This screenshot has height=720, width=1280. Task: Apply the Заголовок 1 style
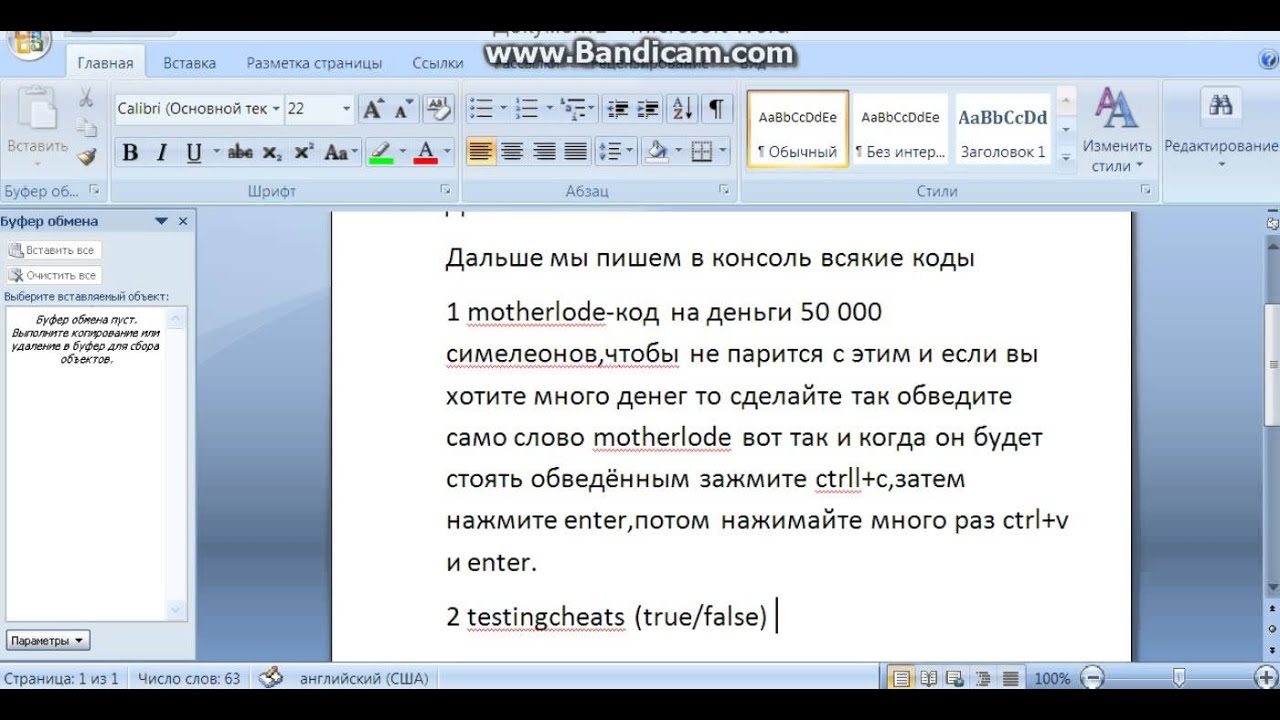pos(1002,129)
